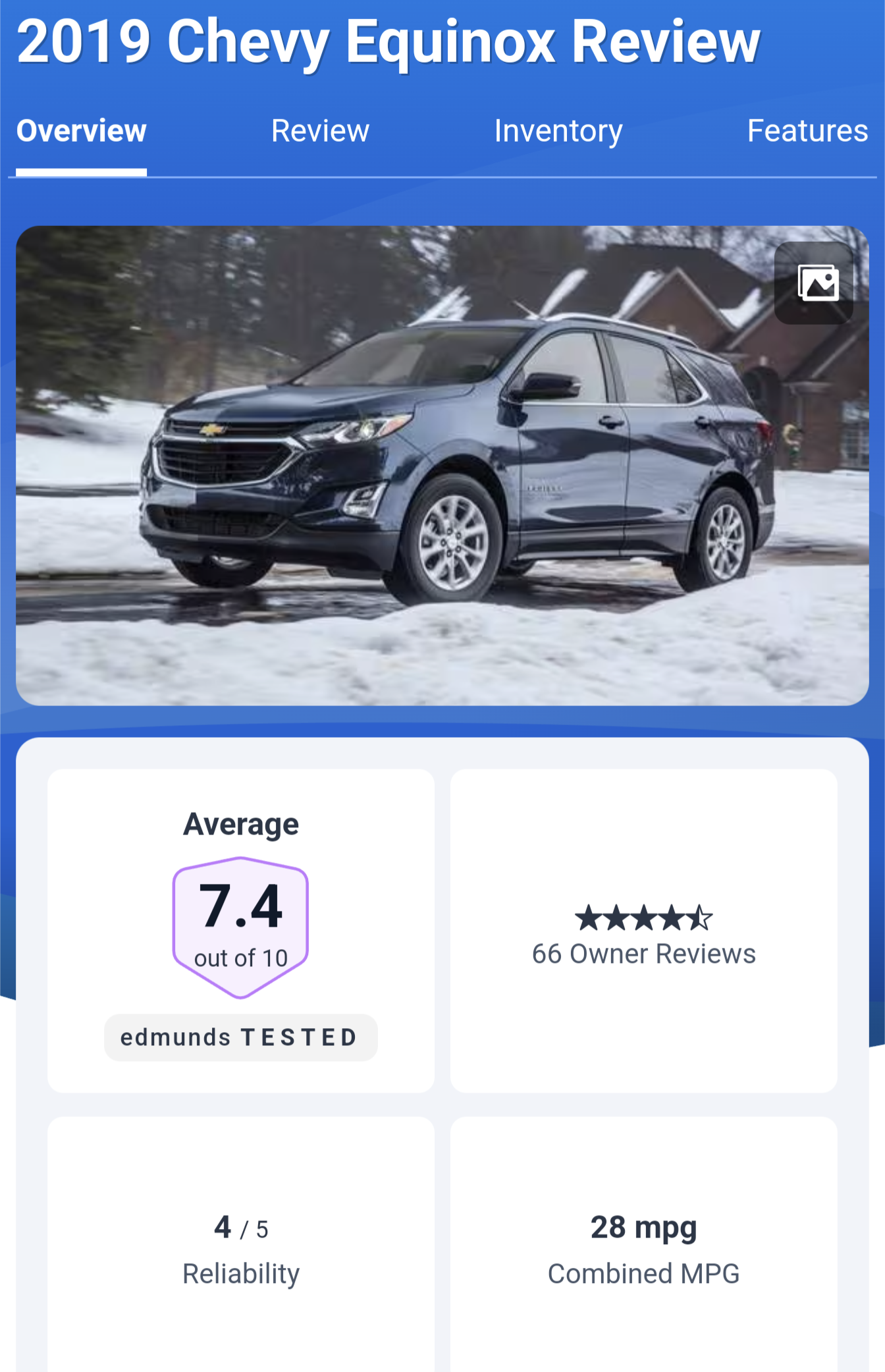Click the Average rating heading
Screen dimensions: 885x1372
click(x=241, y=824)
